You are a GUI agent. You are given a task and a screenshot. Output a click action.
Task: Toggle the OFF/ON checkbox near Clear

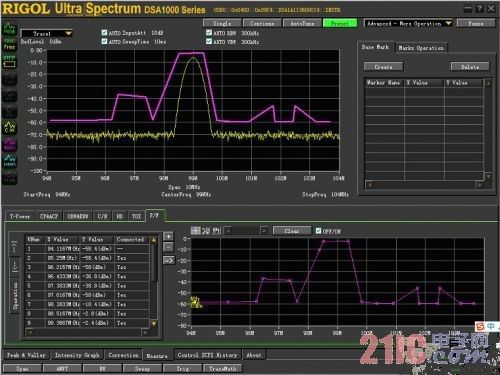tap(318, 231)
